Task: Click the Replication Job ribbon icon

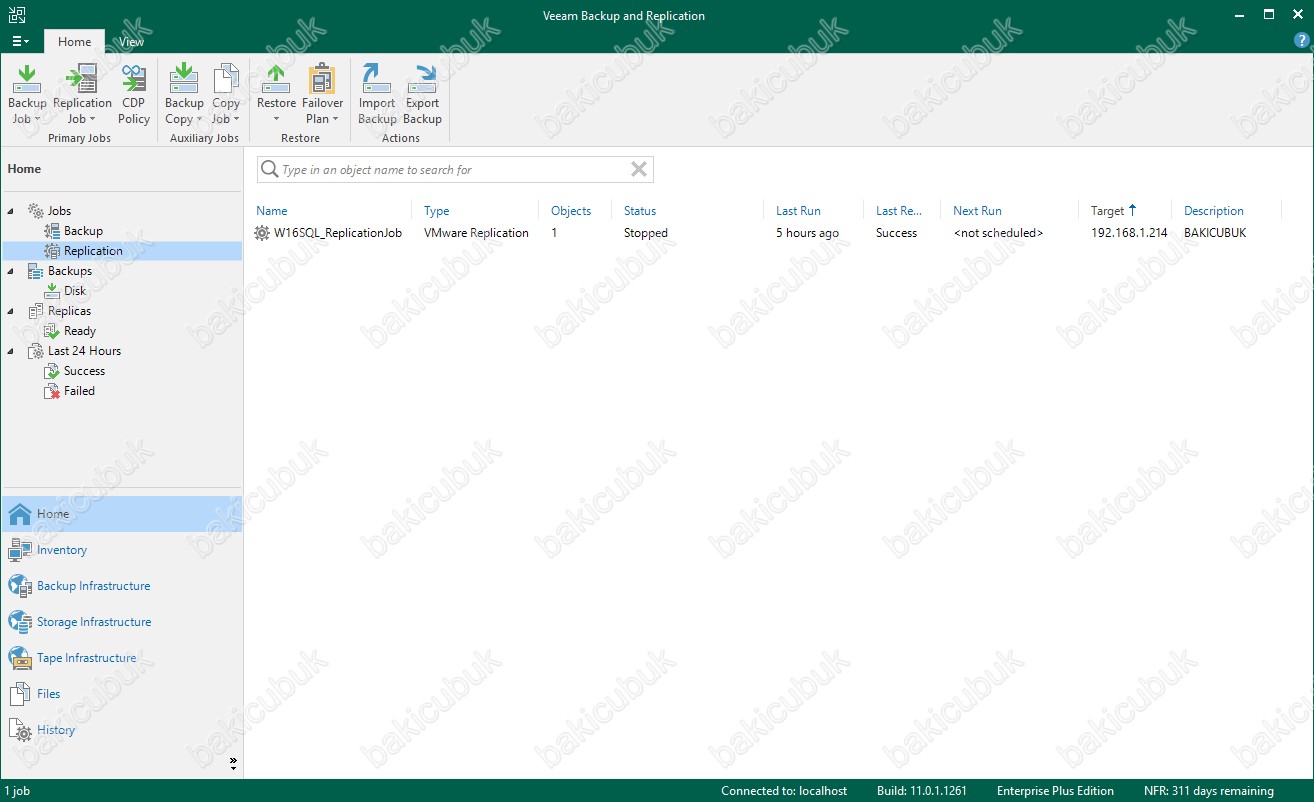Action: [81, 78]
